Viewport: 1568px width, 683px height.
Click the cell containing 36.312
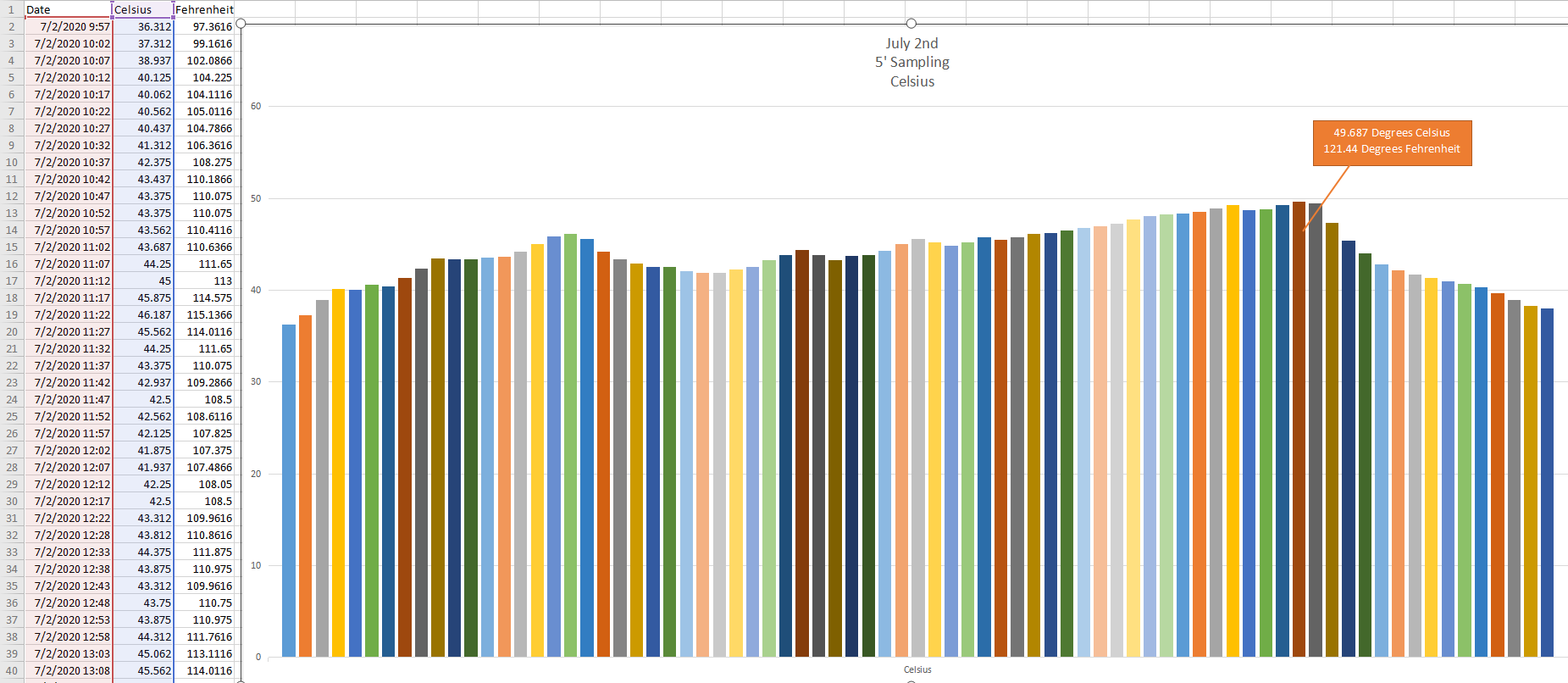tap(143, 26)
